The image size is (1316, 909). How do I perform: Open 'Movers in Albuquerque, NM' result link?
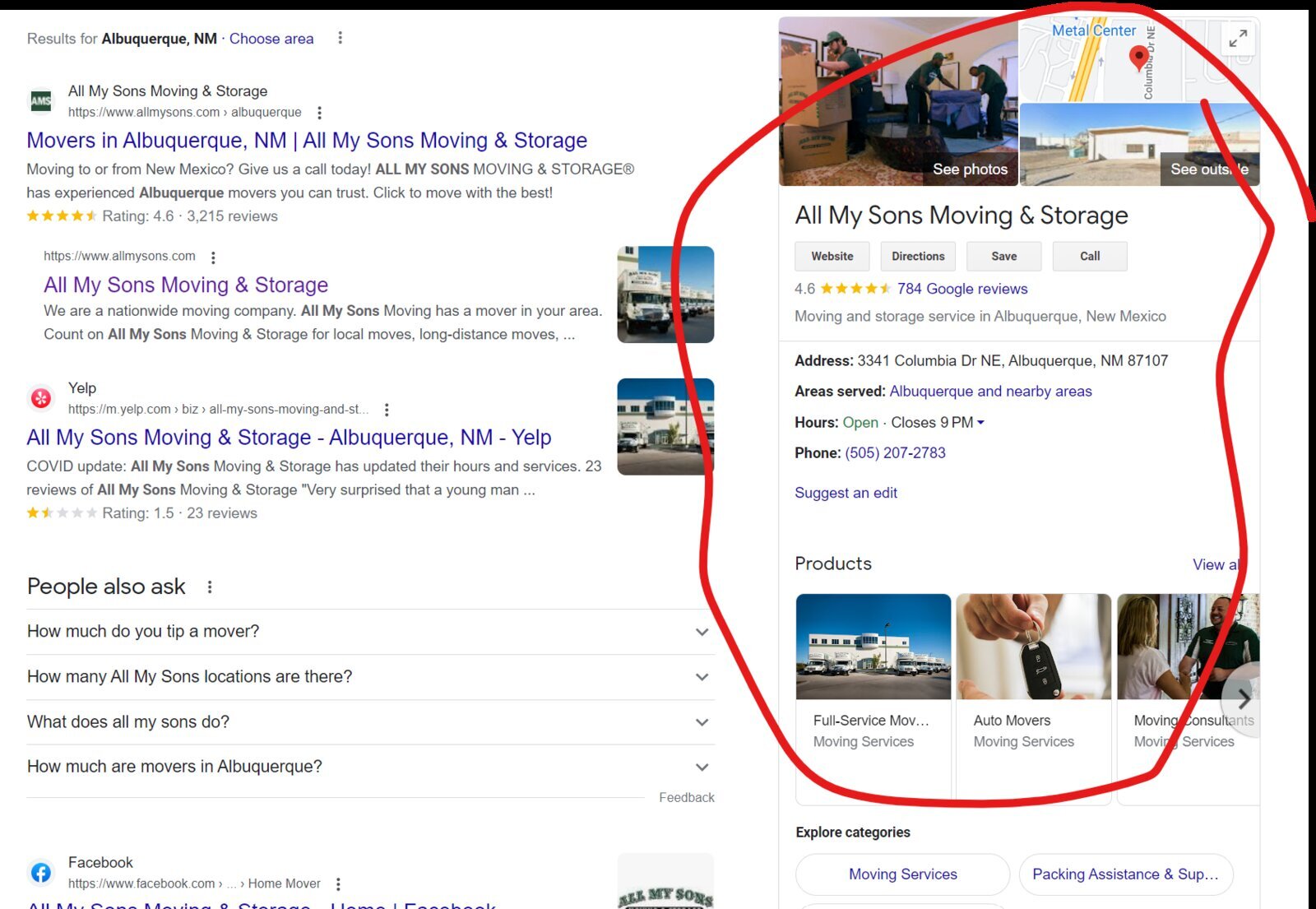pyautogui.click(x=307, y=141)
